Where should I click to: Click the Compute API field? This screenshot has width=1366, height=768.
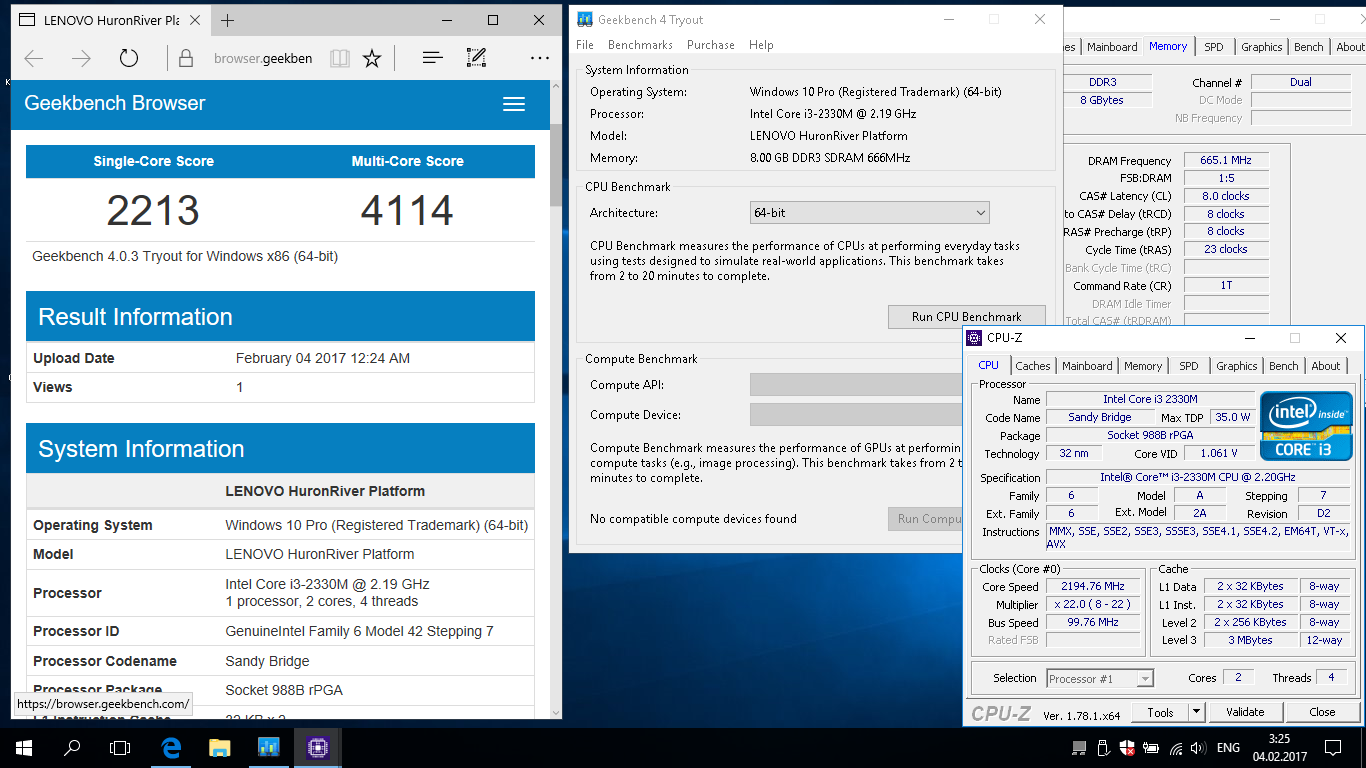pyautogui.click(x=856, y=385)
